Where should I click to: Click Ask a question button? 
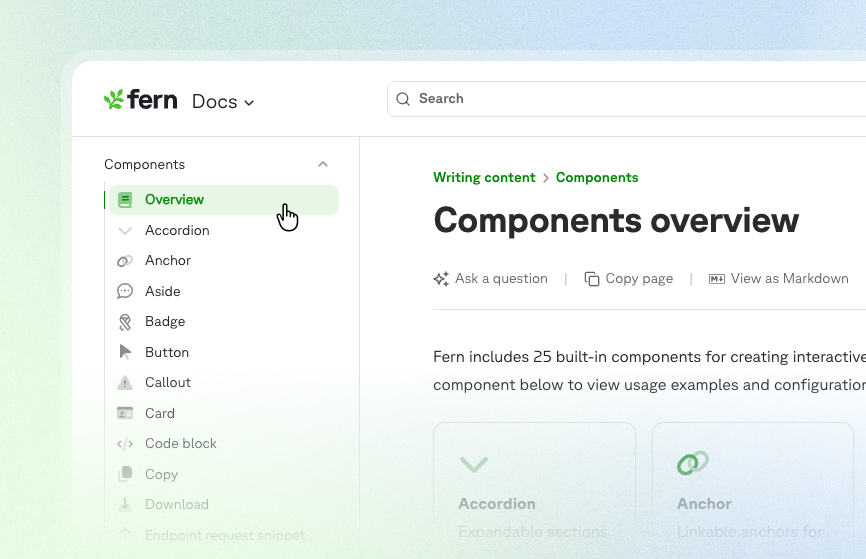(x=491, y=278)
